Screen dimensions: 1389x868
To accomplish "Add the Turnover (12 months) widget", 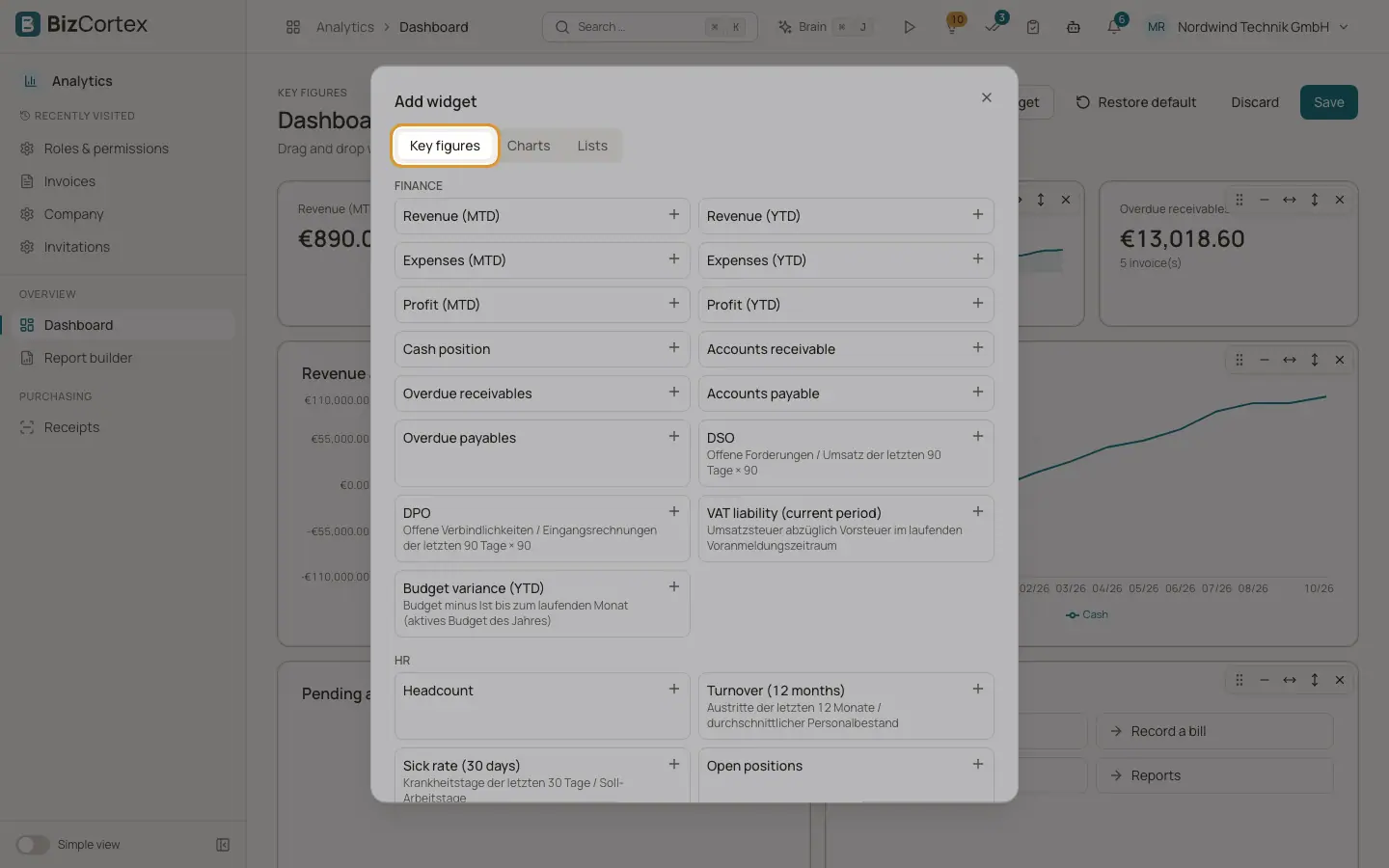I will click(846, 706).
